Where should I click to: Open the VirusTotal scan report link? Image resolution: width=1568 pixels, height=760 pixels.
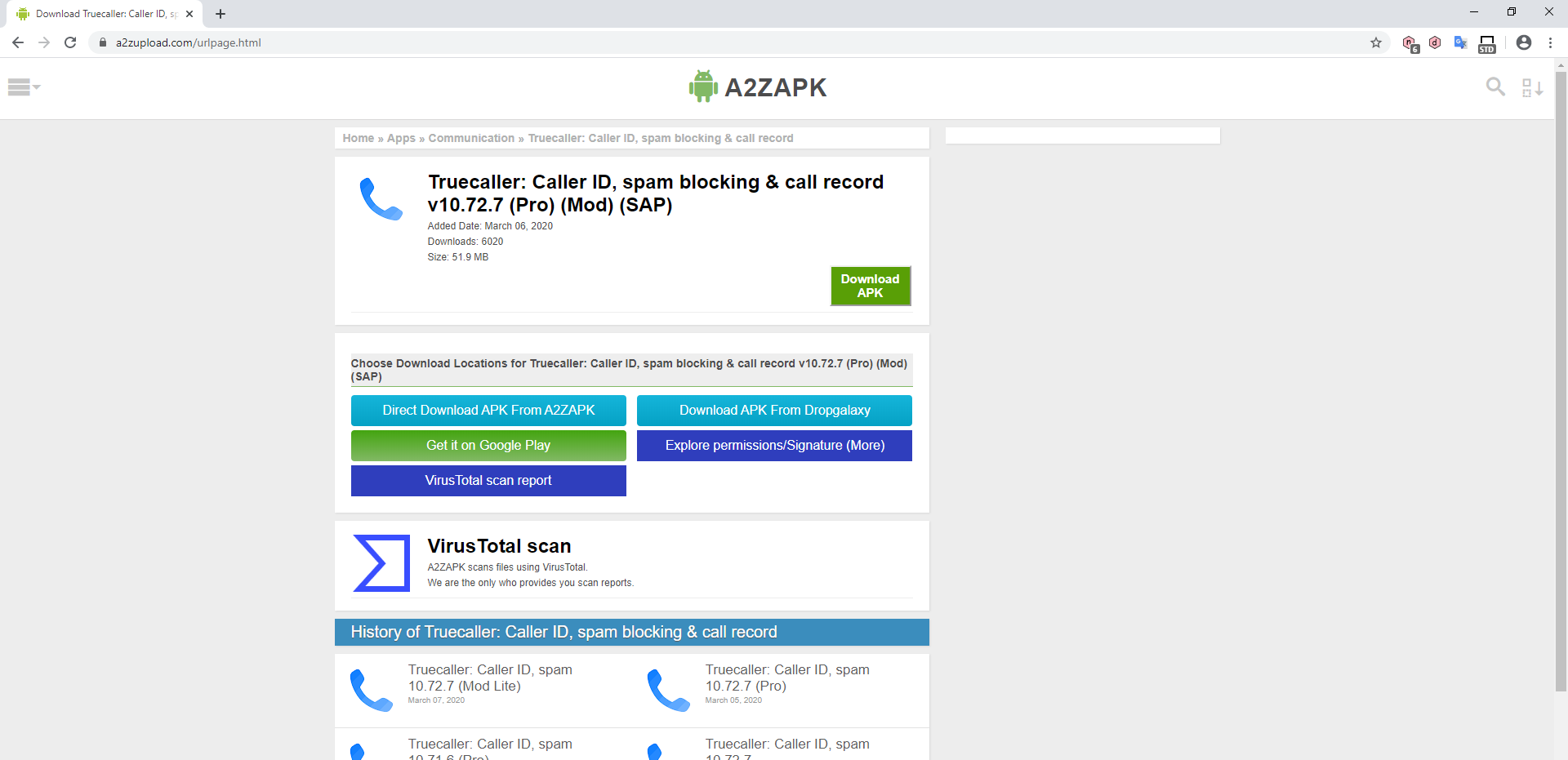click(x=488, y=480)
